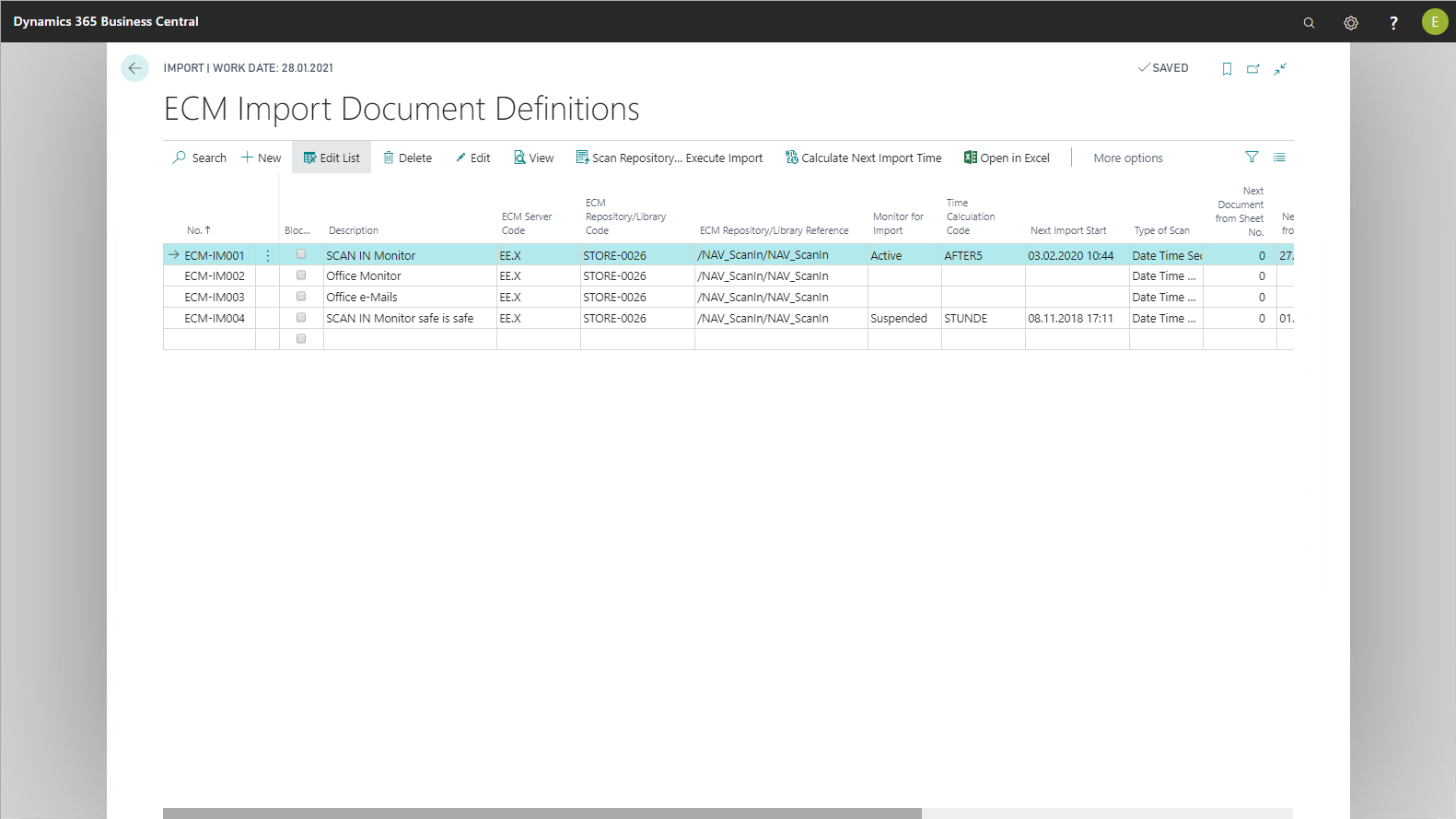Image resolution: width=1456 pixels, height=819 pixels.
Task: Open the More options menu
Action: click(x=1127, y=158)
